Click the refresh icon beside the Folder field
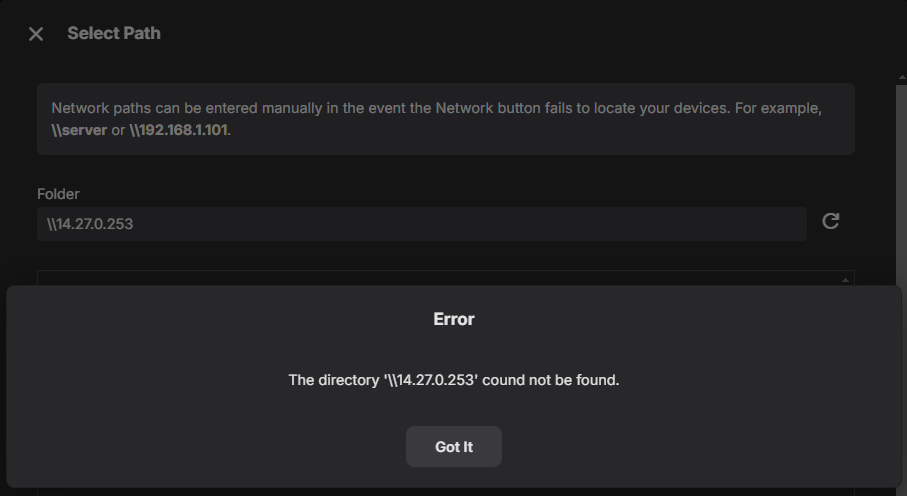Image resolution: width=907 pixels, height=496 pixels. click(x=831, y=221)
